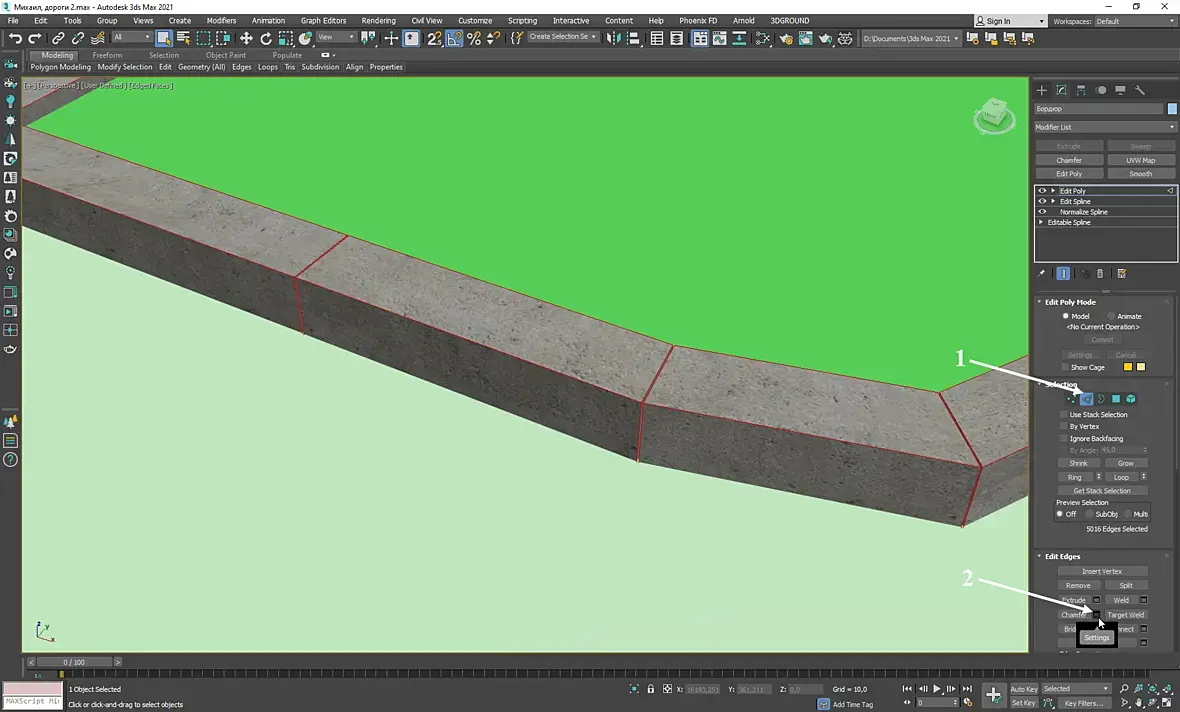Open the Modifier List dropdown
This screenshot has height=712, width=1180.
1105,127
